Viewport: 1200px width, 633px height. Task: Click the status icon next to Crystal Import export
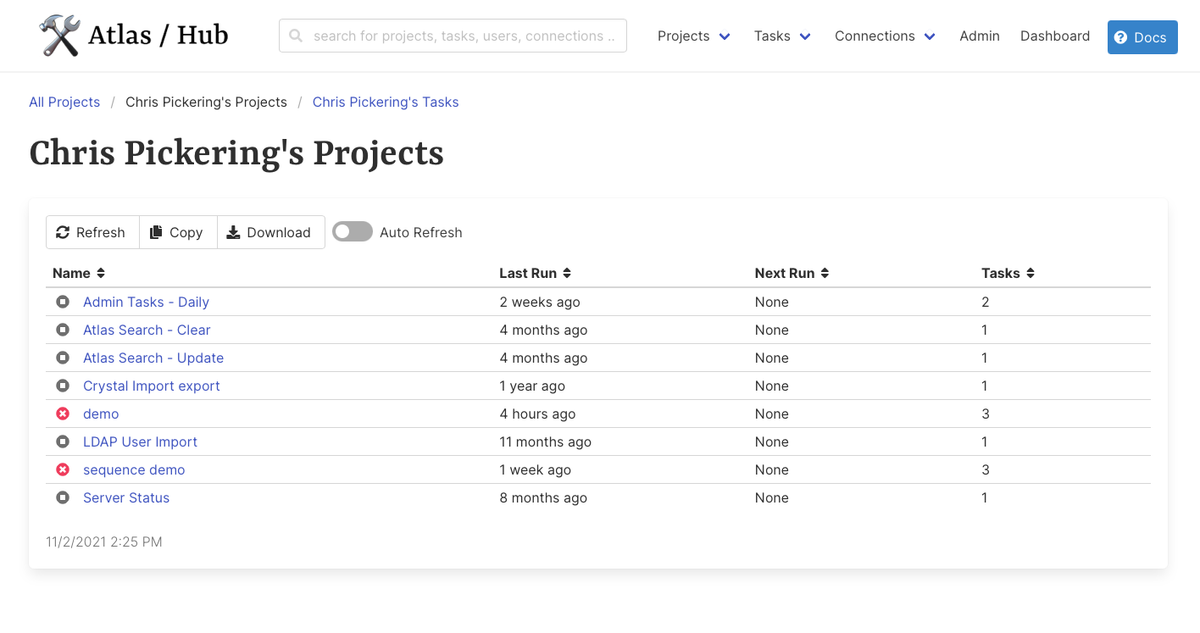pyautogui.click(x=62, y=385)
